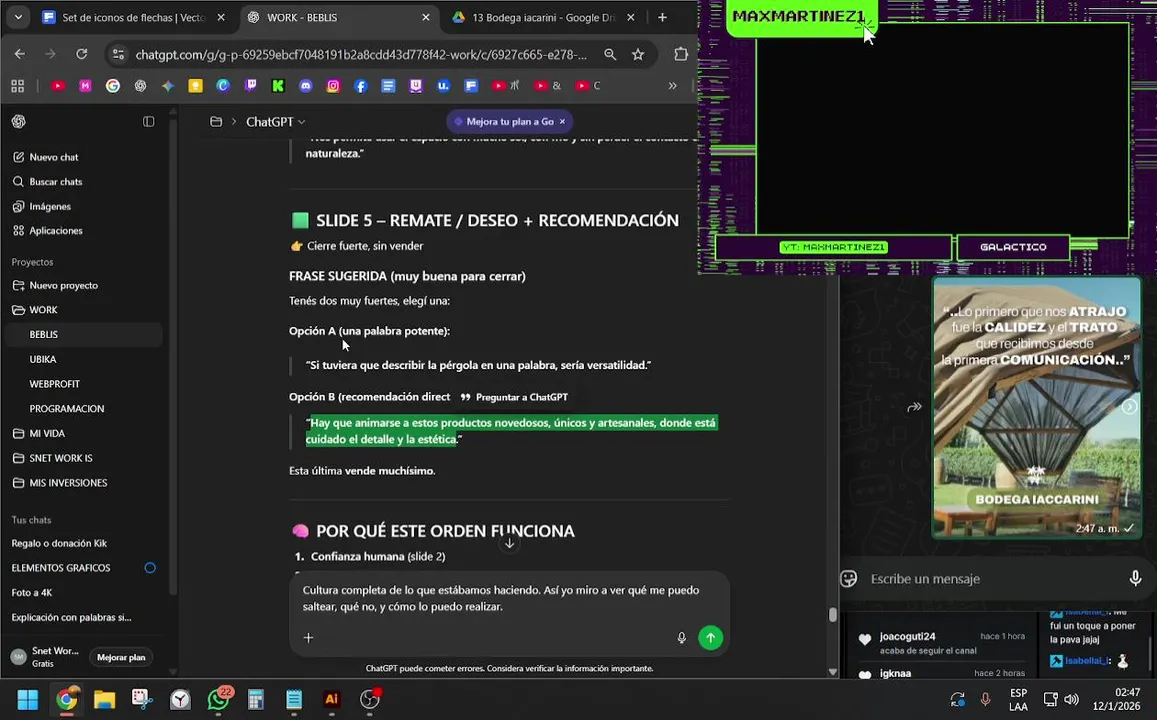Go back to previous page
This screenshot has width=1157, height=720.
click(20, 54)
